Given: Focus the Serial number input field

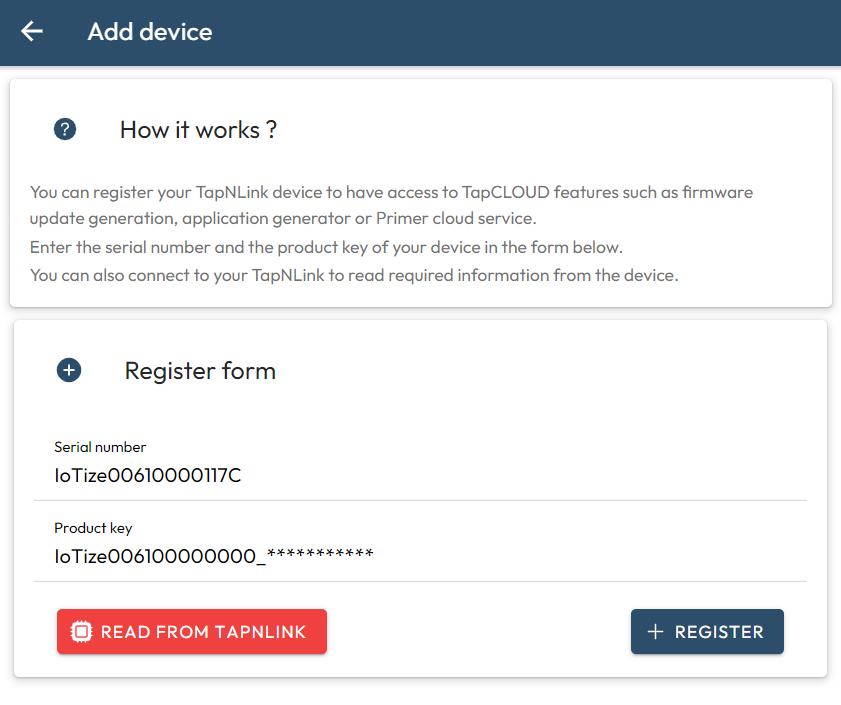Looking at the screenshot, I should [420, 475].
